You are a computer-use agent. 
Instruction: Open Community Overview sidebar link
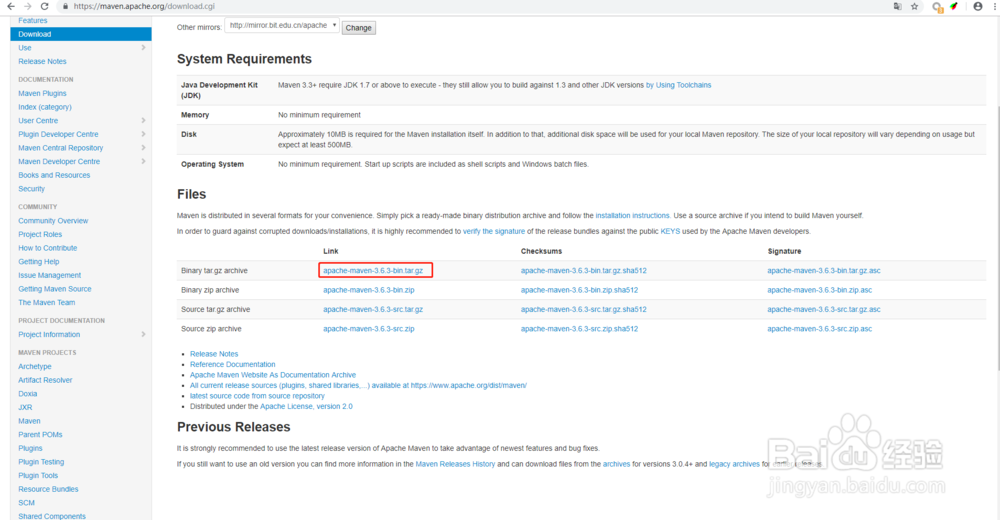tap(53, 221)
